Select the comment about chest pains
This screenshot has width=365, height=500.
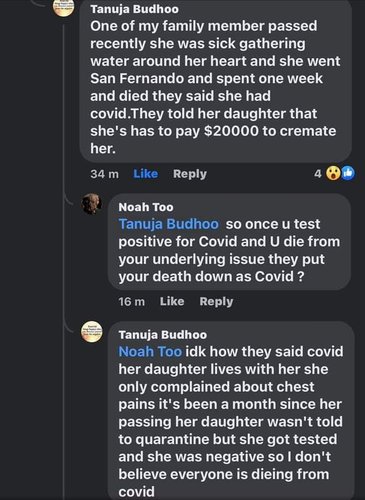[x=231, y=411]
